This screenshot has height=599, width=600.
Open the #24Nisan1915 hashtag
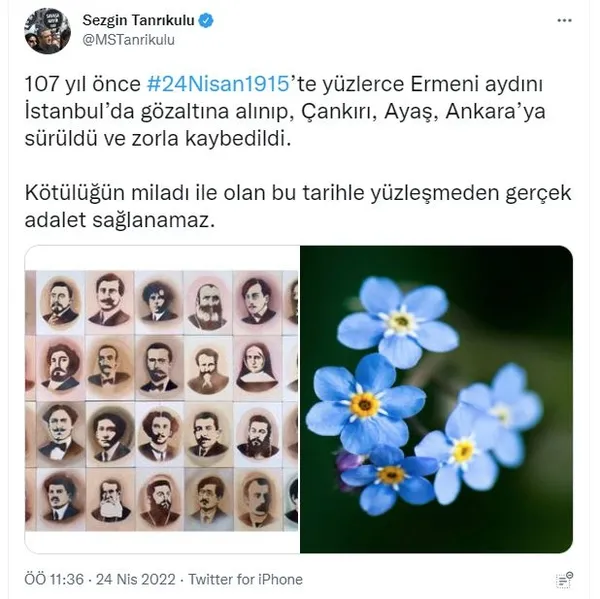pos(218,84)
